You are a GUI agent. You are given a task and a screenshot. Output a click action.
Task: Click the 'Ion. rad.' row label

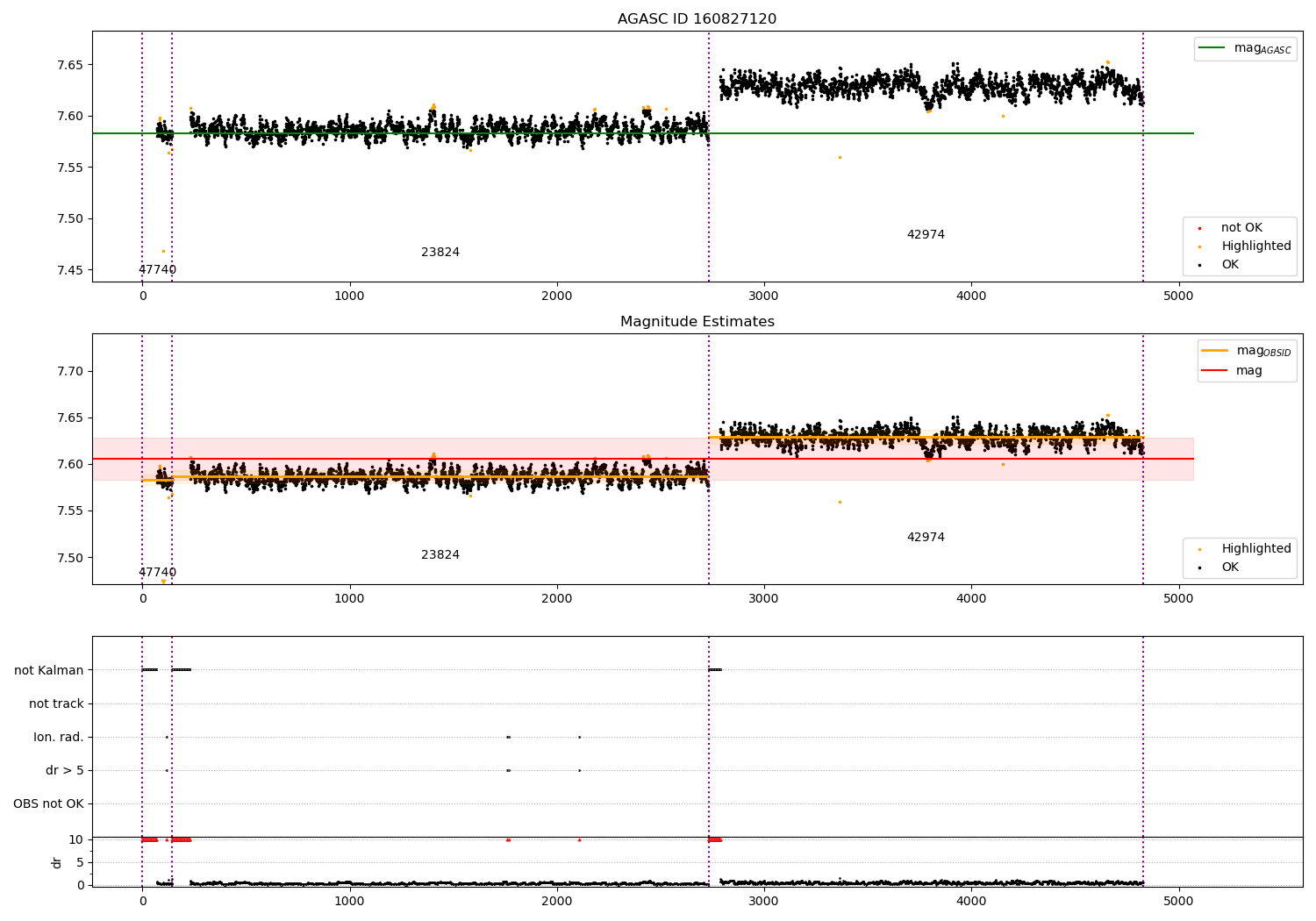point(59,737)
